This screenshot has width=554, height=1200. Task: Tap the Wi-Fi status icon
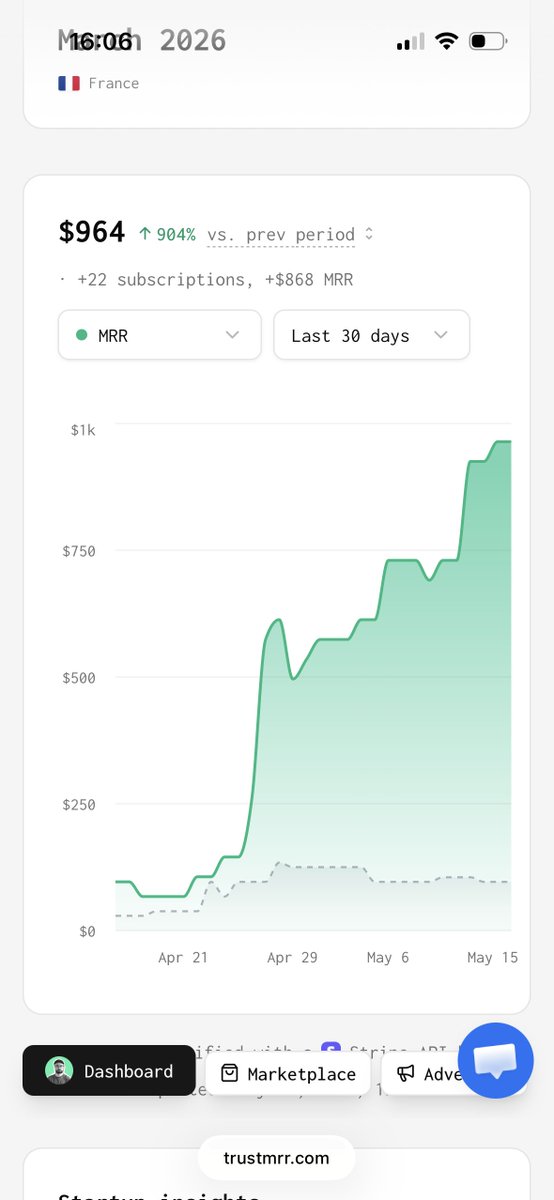(x=446, y=41)
